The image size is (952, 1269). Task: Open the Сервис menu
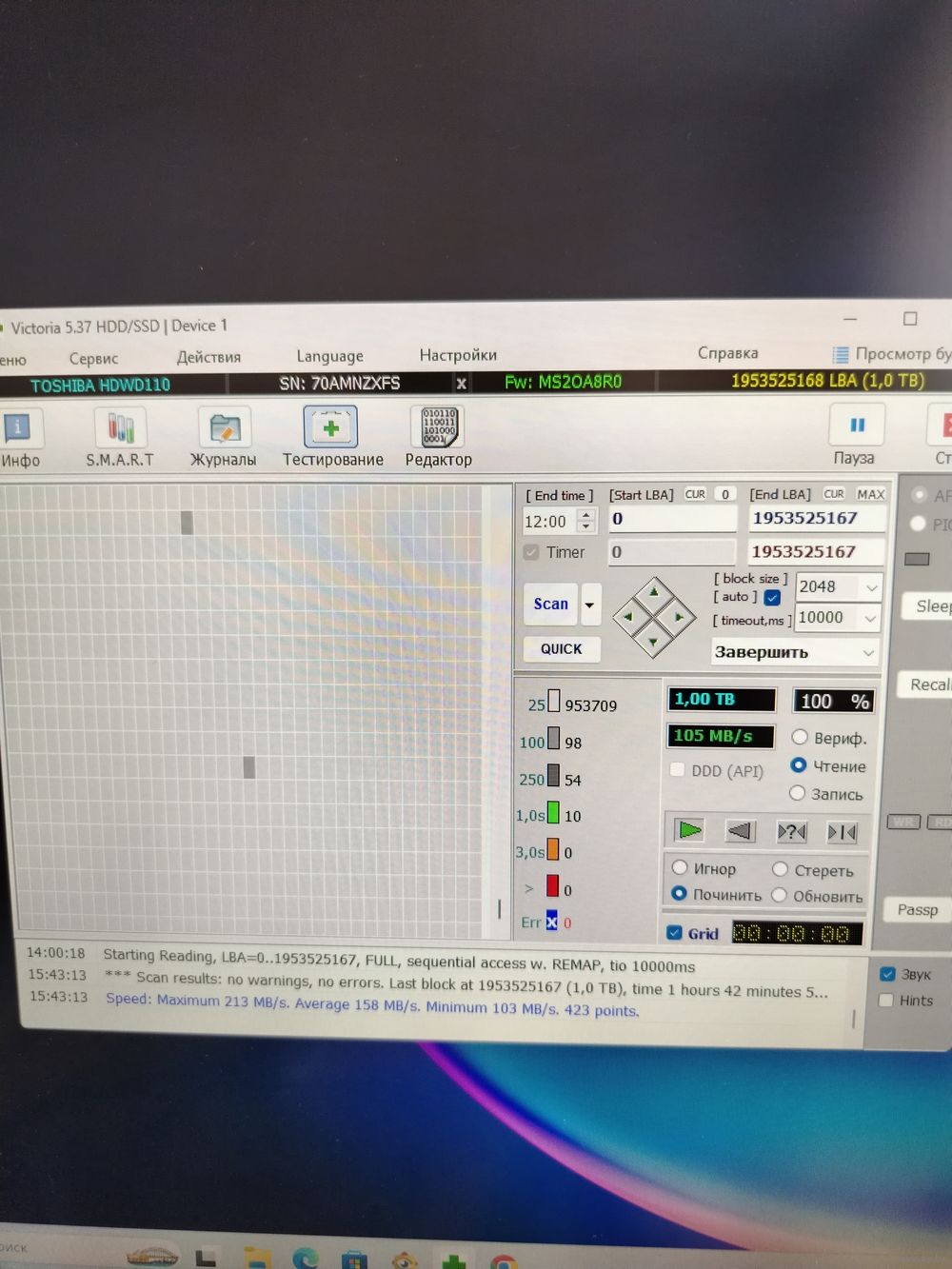(93, 359)
